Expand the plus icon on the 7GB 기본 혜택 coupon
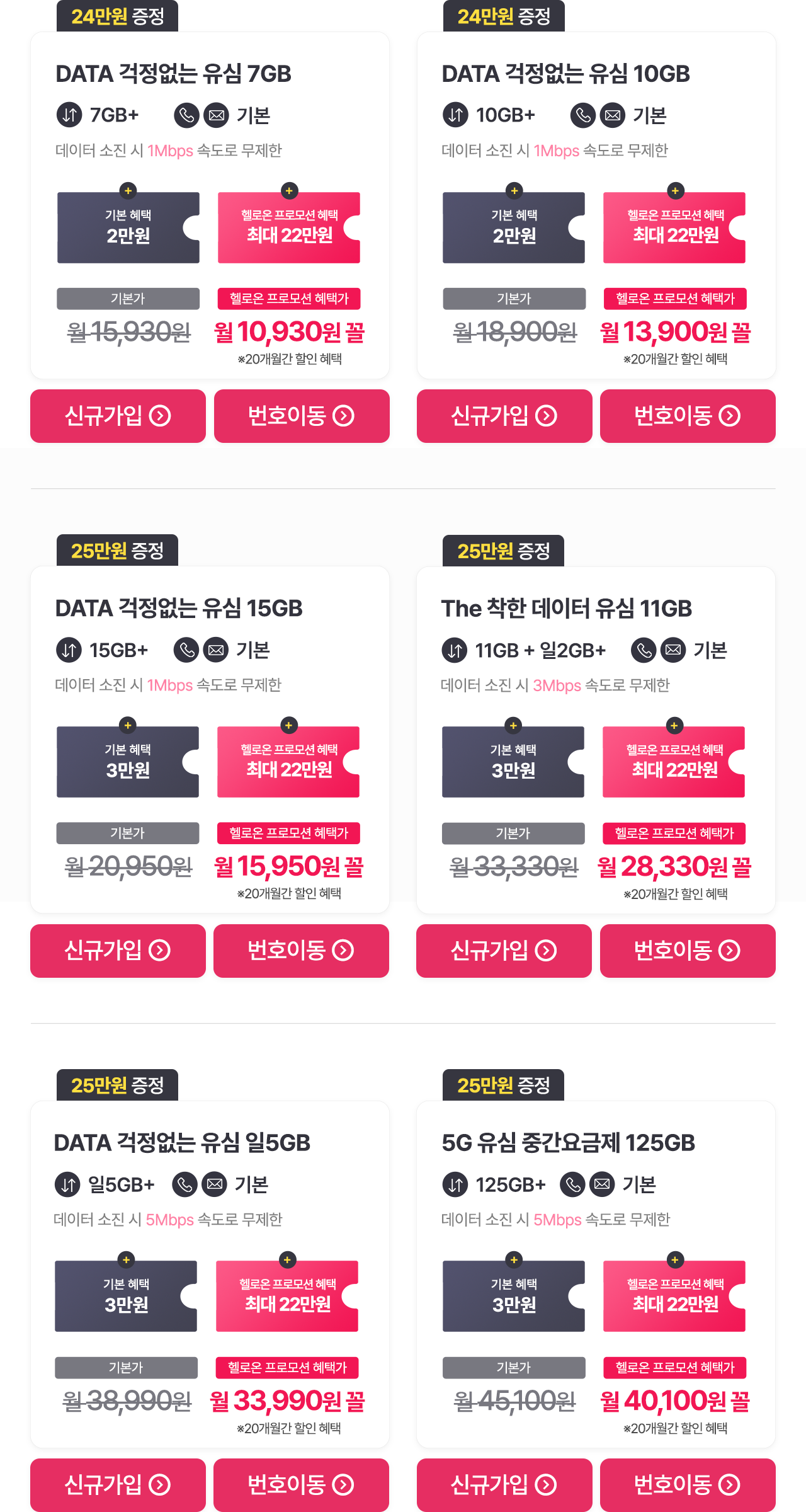806x1512 pixels. [128, 191]
